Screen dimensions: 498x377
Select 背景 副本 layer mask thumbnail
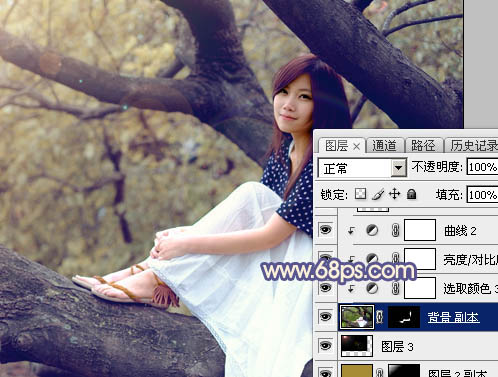click(404, 317)
